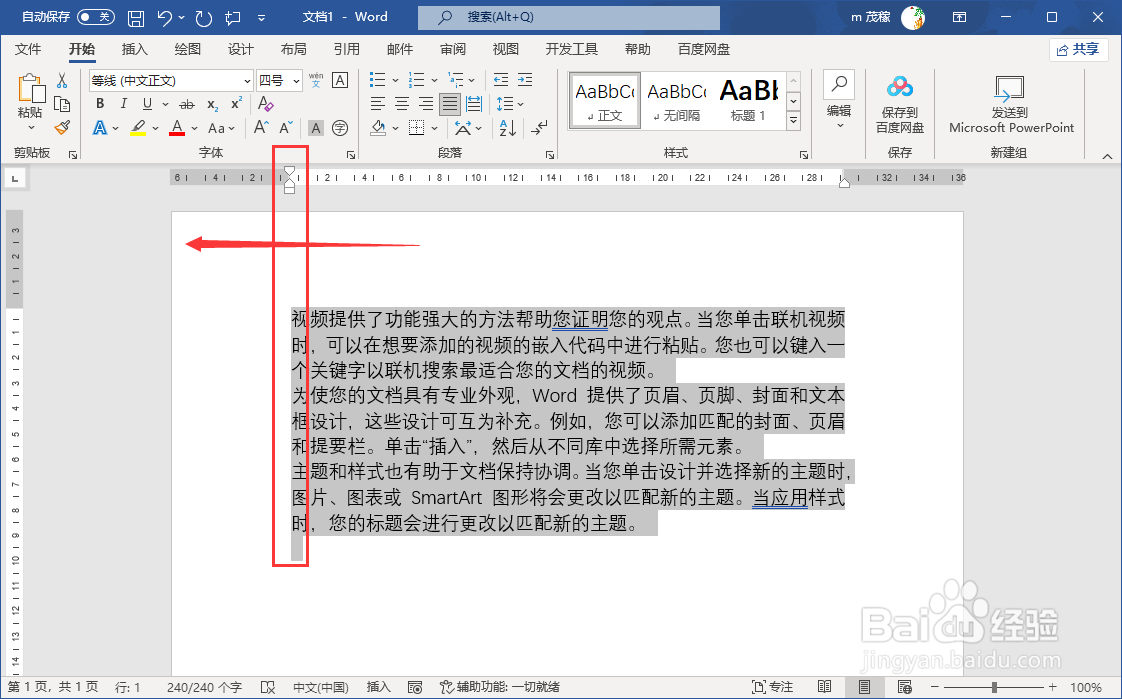Open the 文件 menu tab
The height and width of the screenshot is (699, 1122).
tap(28, 49)
